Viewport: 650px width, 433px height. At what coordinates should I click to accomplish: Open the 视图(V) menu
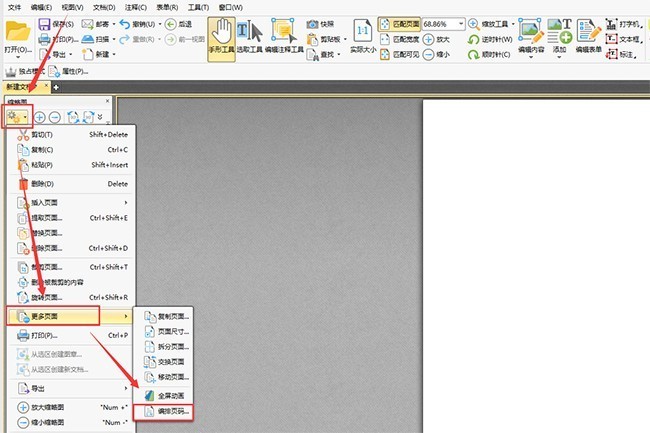[73, 7]
